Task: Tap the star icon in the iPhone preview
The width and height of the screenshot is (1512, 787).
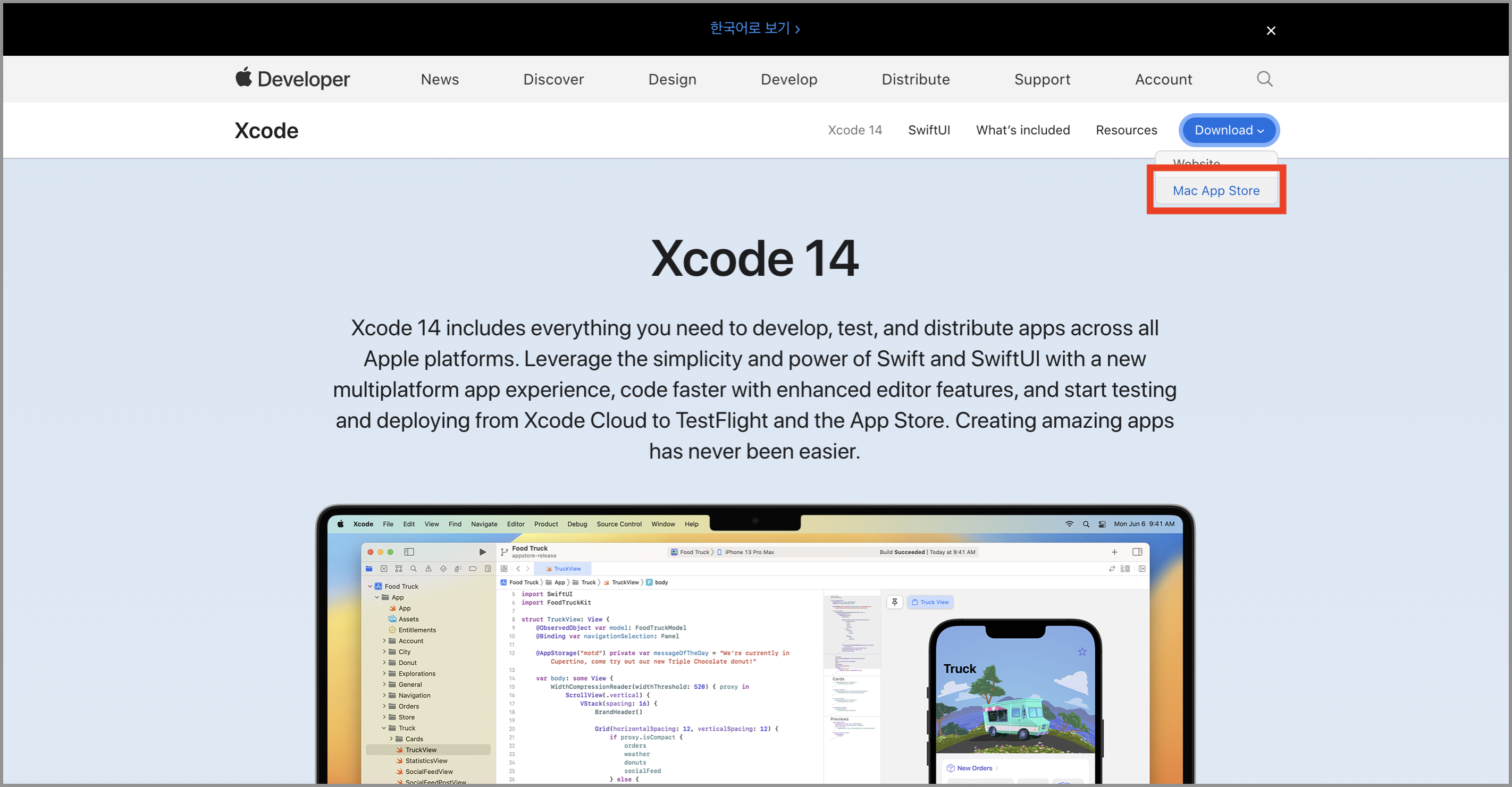Action: point(1081,651)
